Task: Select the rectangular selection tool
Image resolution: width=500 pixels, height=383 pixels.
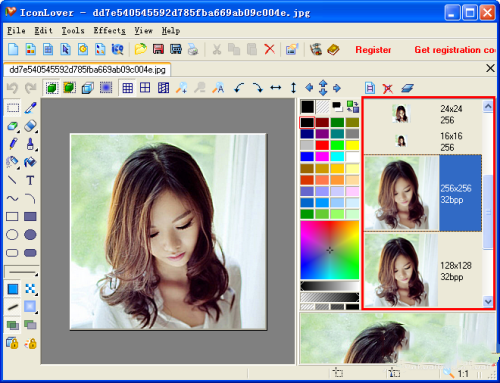Action: (13, 108)
